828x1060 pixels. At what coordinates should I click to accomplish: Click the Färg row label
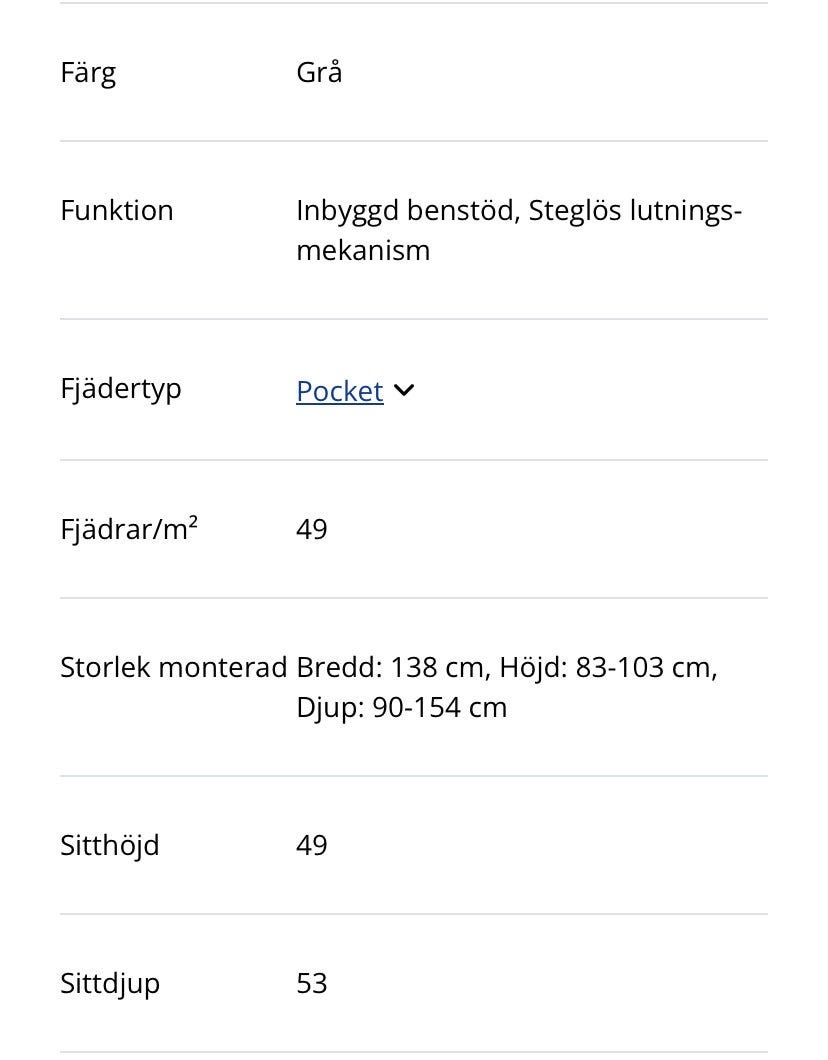point(88,72)
